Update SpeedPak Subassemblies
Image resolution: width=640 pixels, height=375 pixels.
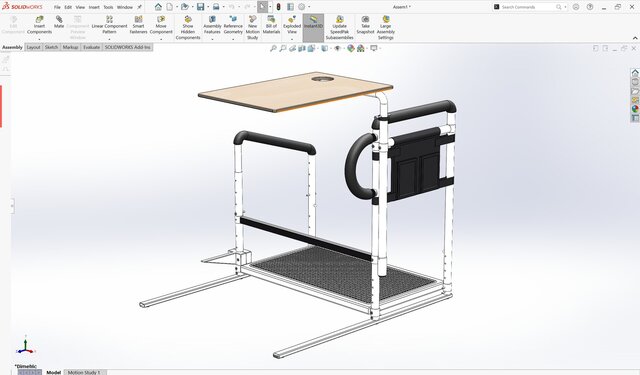tap(340, 27)
